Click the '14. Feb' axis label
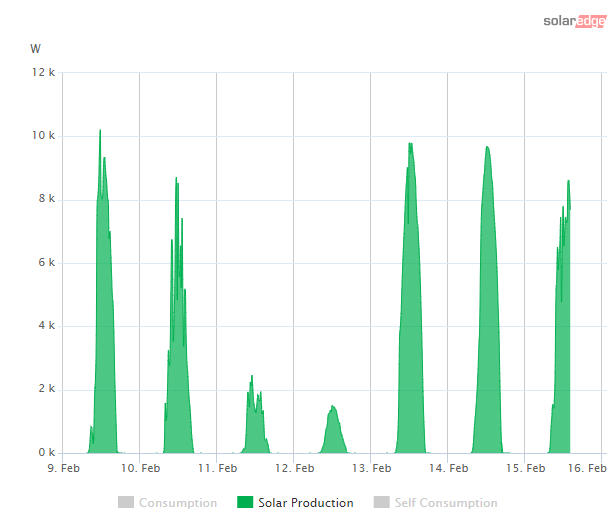615x530 pixels. point(448,468)
